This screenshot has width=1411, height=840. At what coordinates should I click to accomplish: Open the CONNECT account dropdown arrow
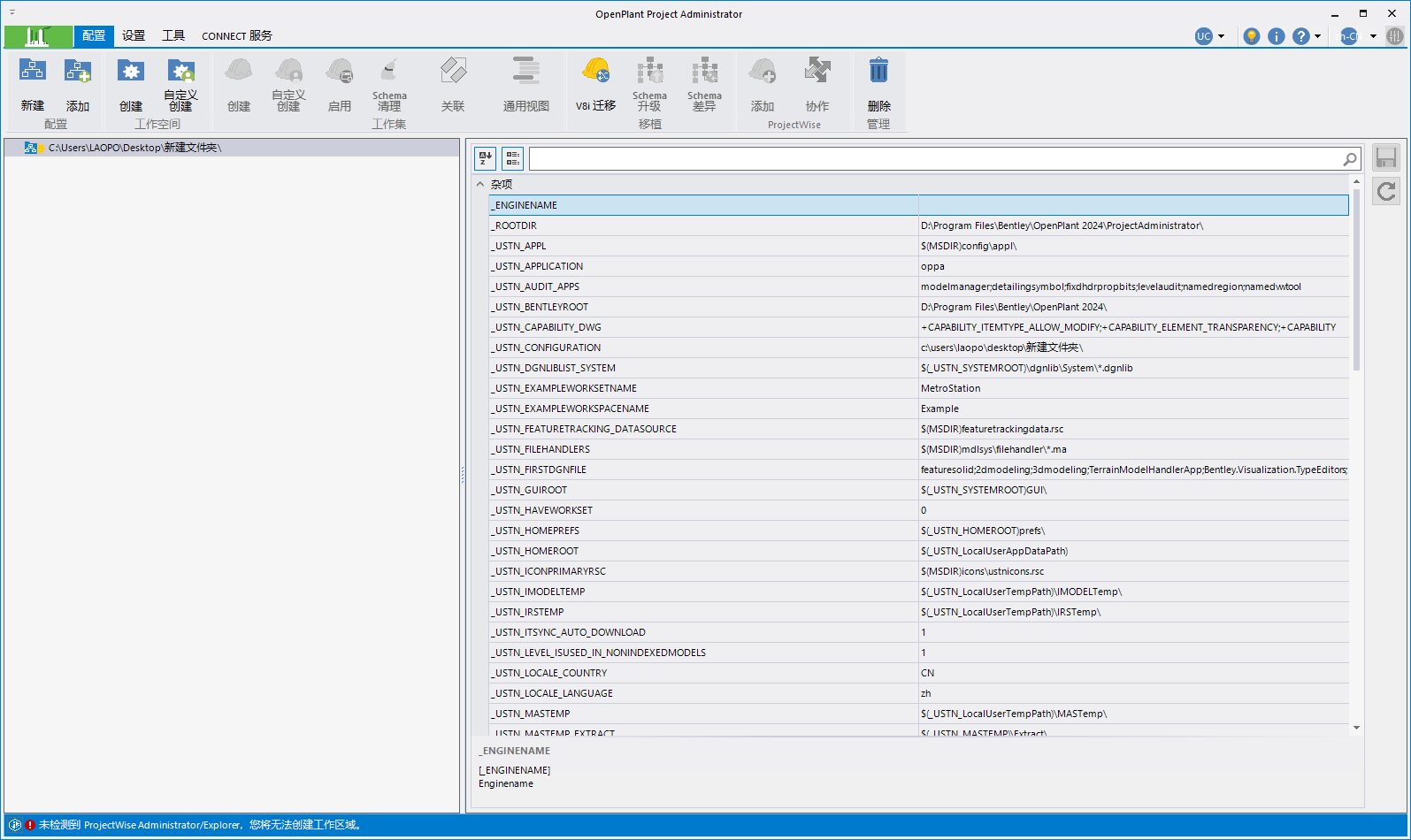(x=1373, y=36)
